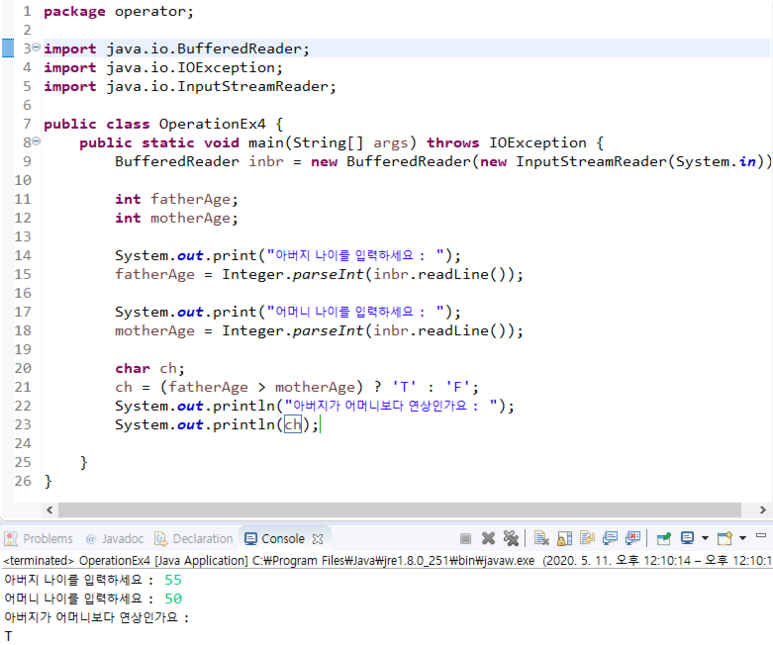Click 'char ch;' declaration on line 20
773x645 pixels.
pyautogui.click(x=150, y=368)
